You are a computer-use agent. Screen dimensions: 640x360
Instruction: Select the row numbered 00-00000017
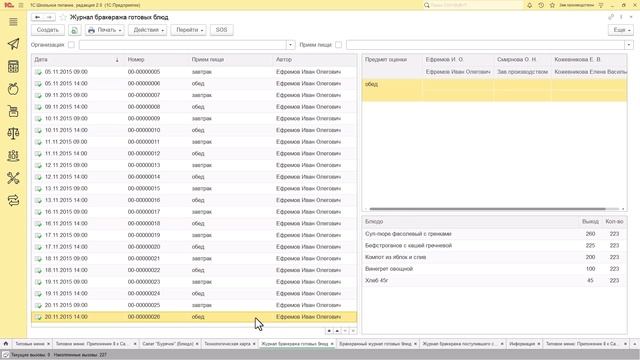click(x=194, y=212)
